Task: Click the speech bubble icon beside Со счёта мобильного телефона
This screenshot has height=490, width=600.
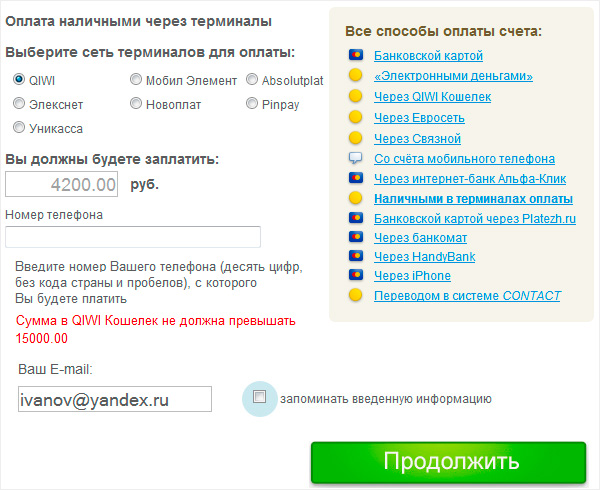Action: 355,158
